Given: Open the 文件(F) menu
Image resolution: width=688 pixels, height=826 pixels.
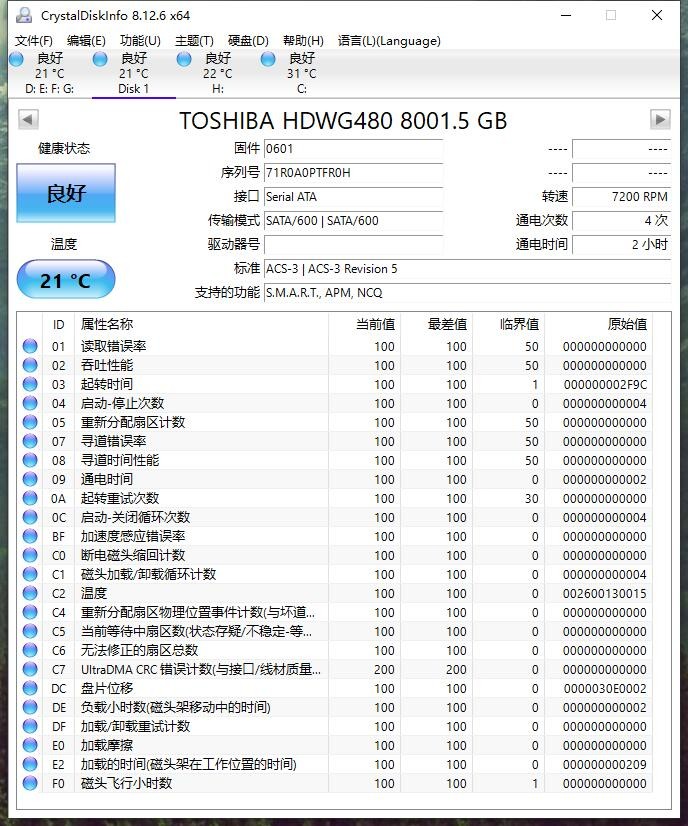Looking at the screenshot, I should [x=34, y=41].
